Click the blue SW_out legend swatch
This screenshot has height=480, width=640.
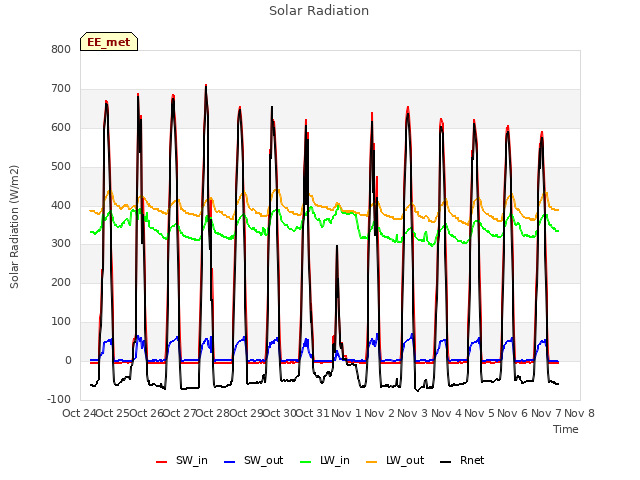[230, 462]
